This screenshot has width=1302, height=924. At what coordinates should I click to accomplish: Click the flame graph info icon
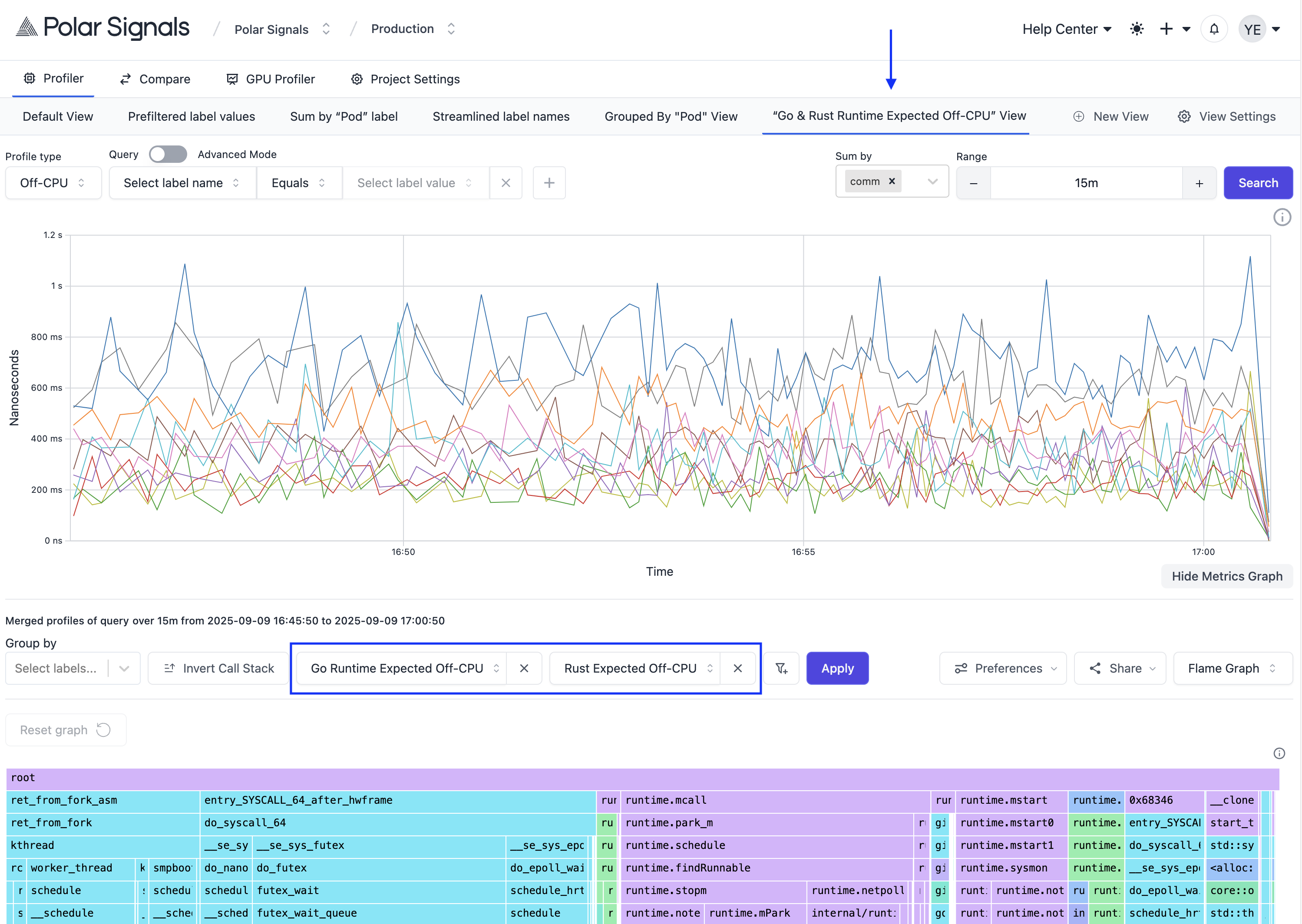[x=1279, y=753]
